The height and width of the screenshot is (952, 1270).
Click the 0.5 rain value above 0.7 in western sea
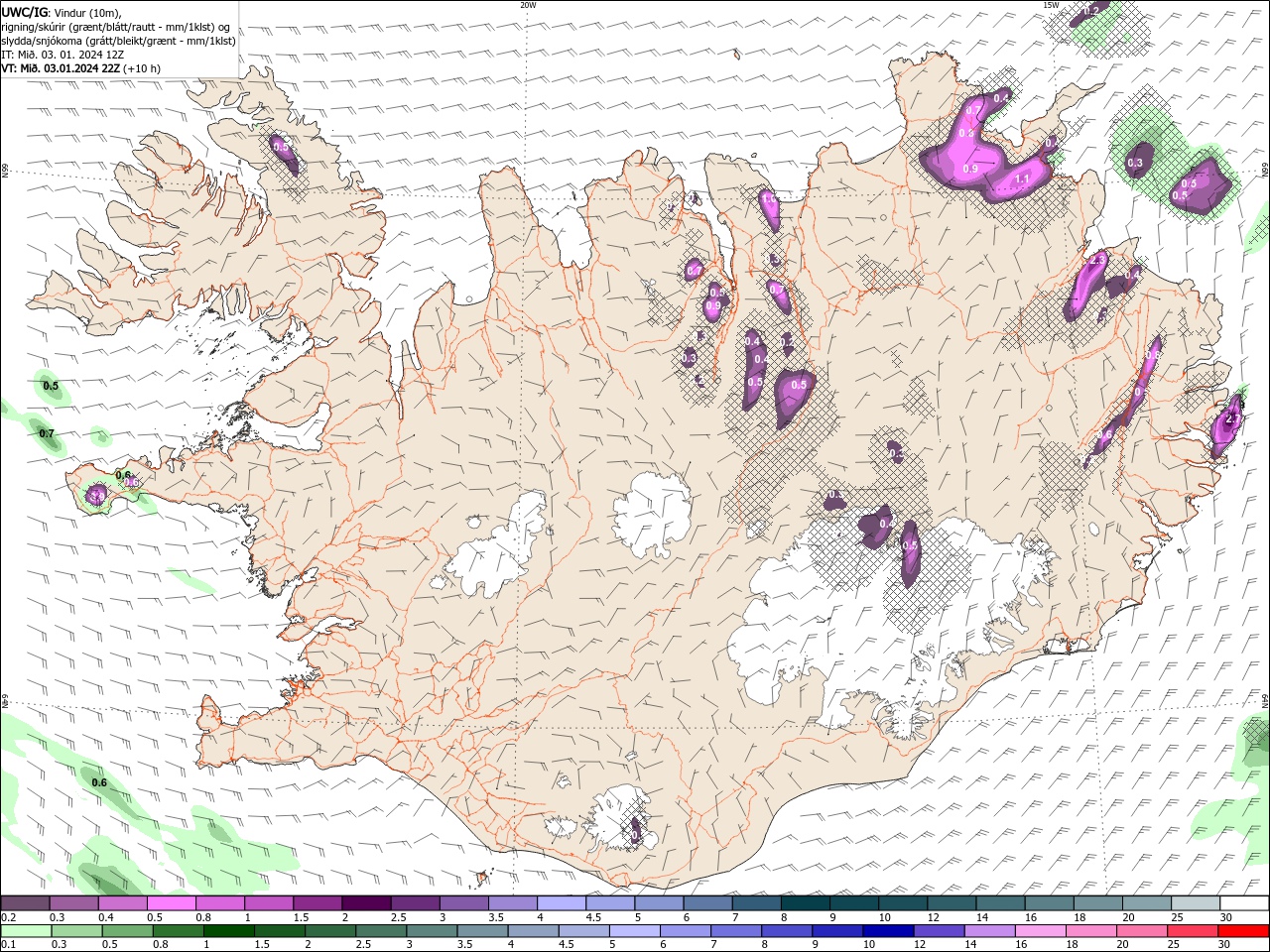pos(51,386)
